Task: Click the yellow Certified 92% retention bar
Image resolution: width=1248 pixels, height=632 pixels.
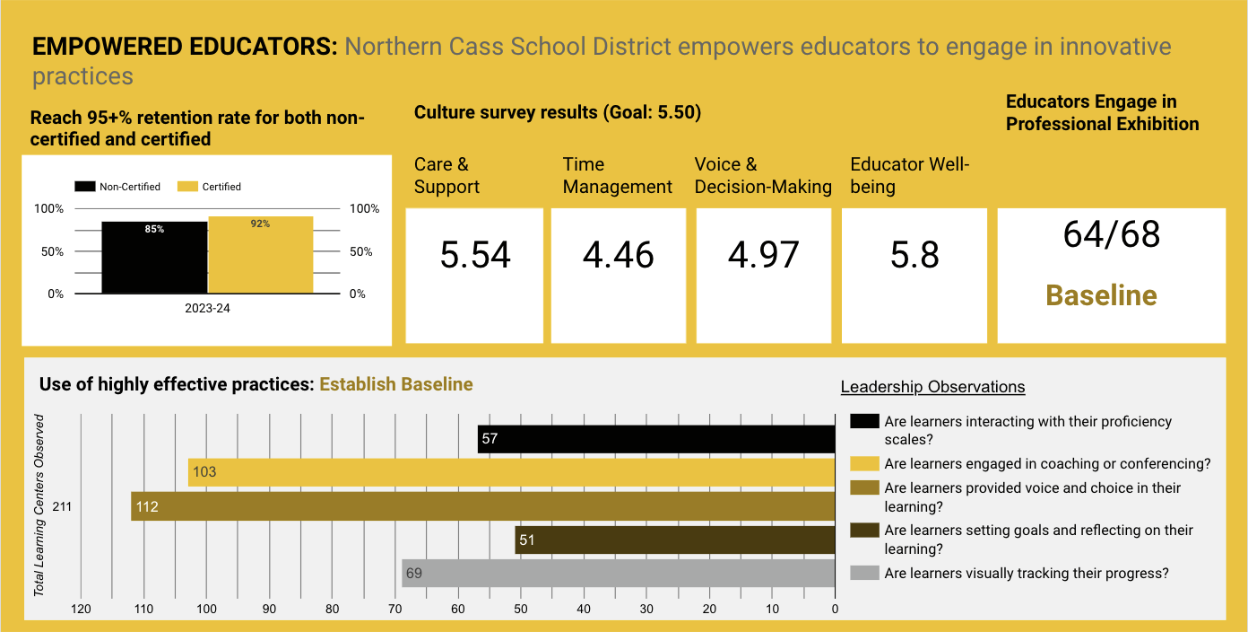Action: [260, 255]
